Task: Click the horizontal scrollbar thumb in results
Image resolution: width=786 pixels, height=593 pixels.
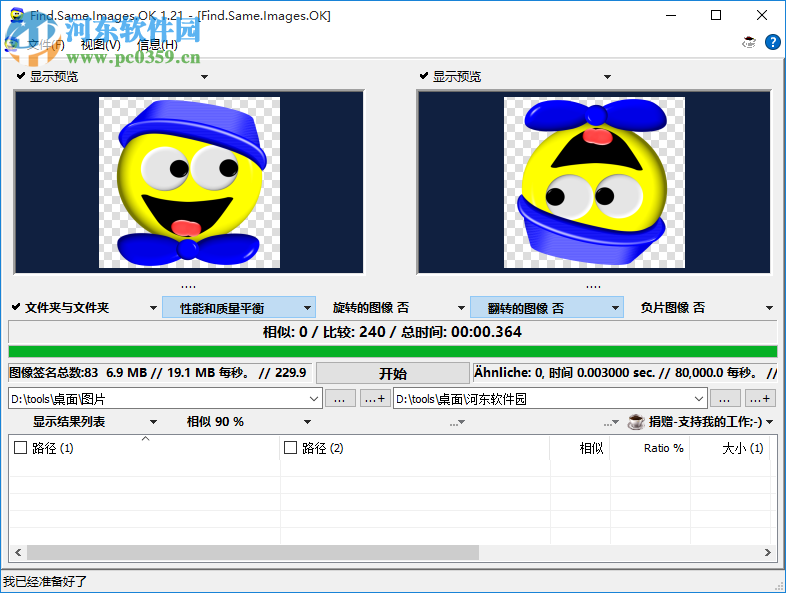Action: (x=253, y=552)
